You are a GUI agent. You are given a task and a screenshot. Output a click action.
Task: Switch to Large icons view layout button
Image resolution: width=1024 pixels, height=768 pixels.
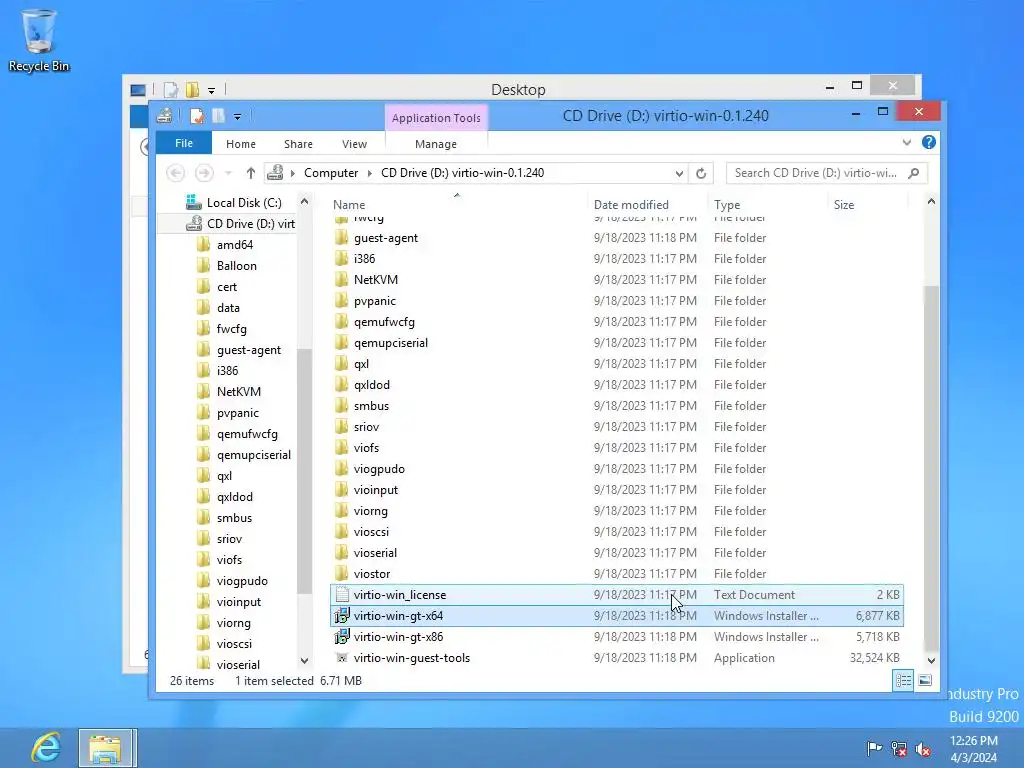925,680
